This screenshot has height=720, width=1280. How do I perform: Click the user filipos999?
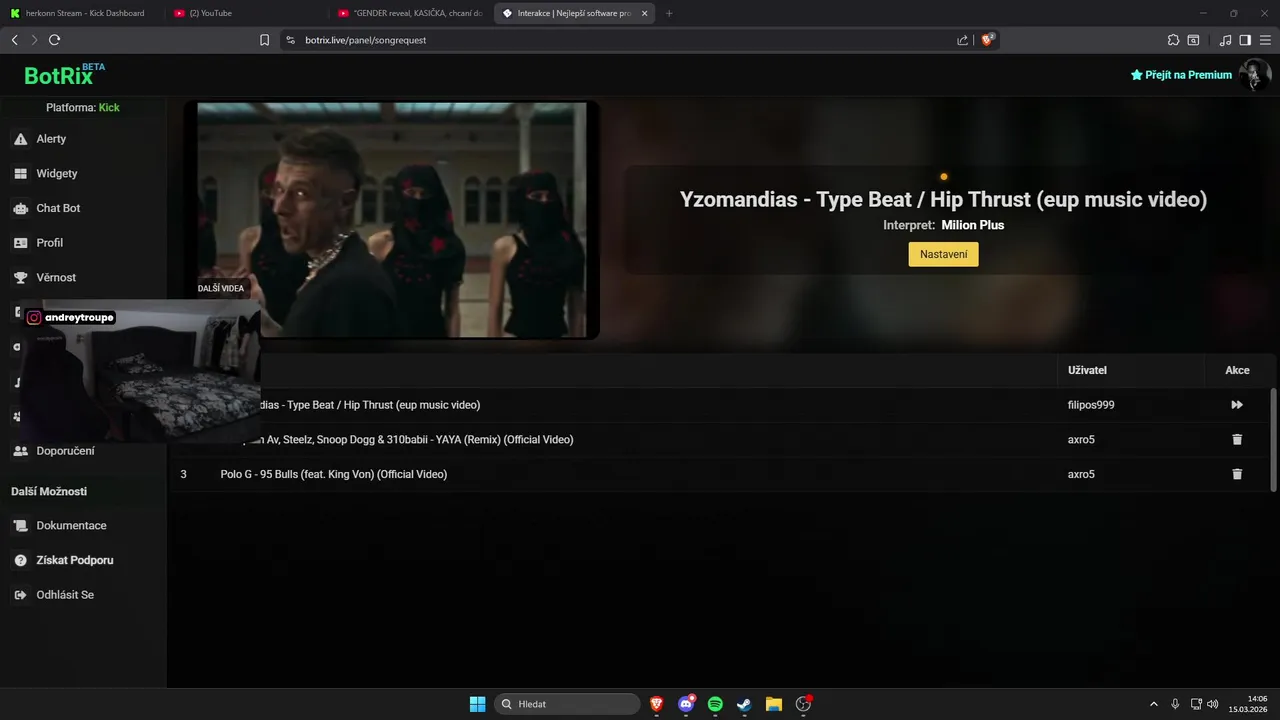click(x=1091, y=405)
